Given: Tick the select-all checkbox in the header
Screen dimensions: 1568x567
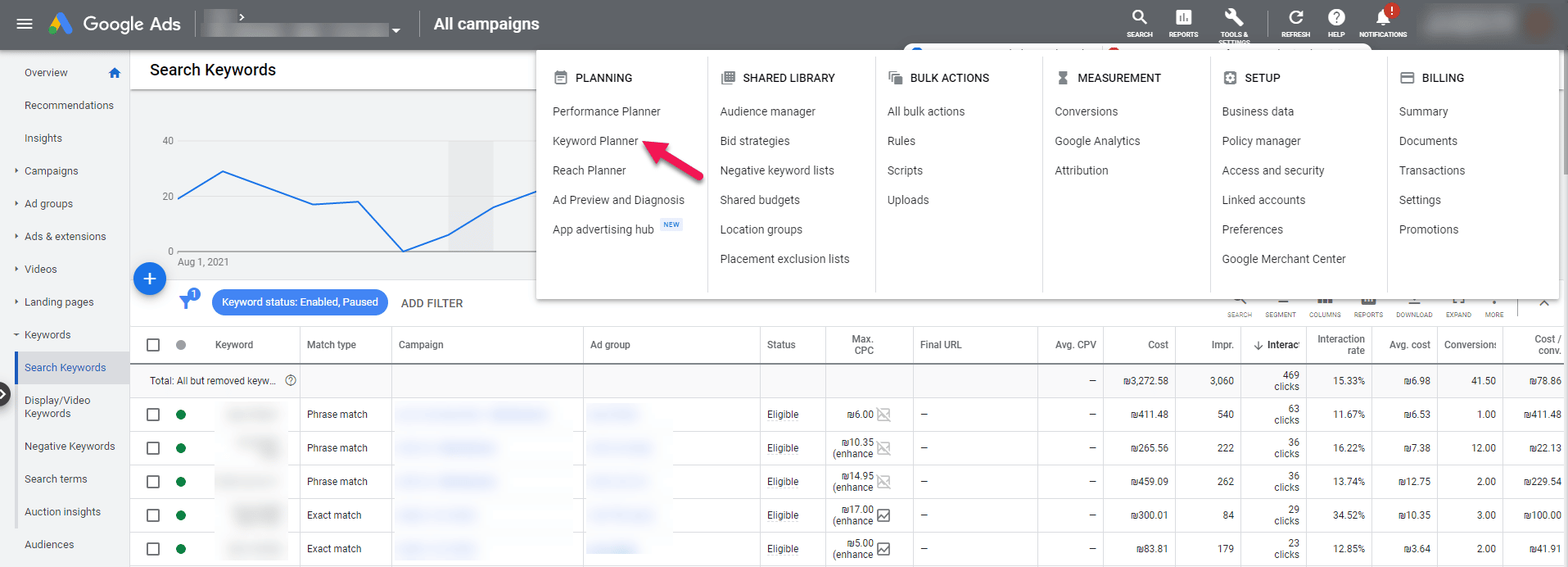Looking at the screenshot, I should [153, 345].
